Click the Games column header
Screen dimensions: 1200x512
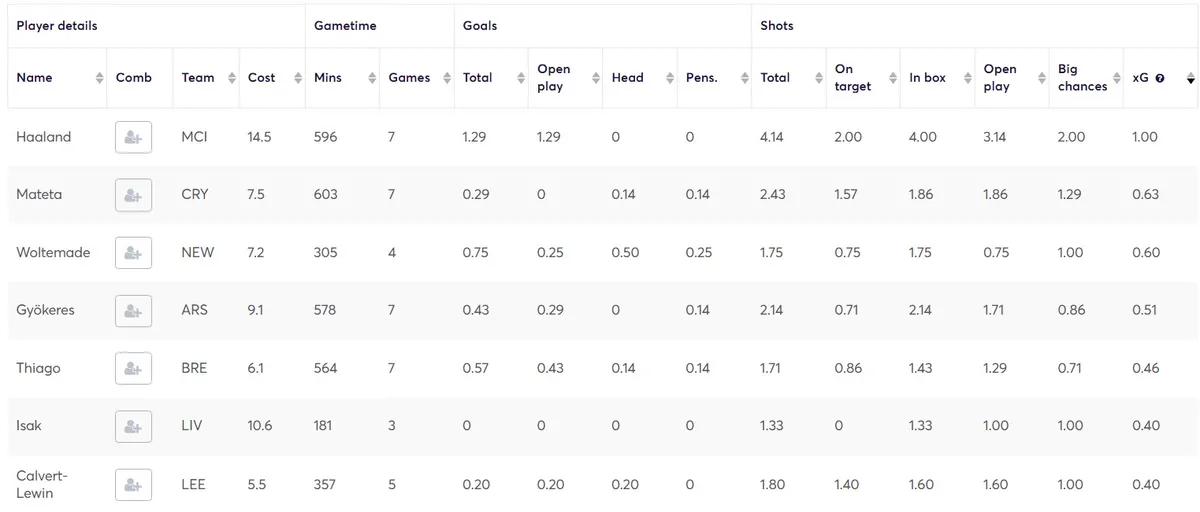coord(409,78)
